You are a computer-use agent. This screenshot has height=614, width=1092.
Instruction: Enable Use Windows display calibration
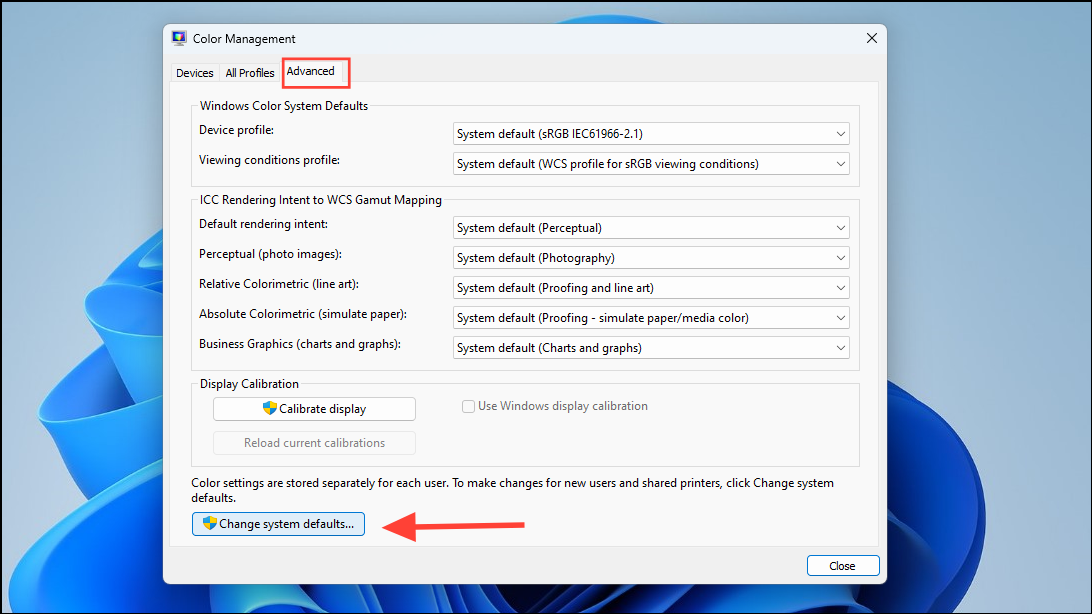tap(468, 406)
